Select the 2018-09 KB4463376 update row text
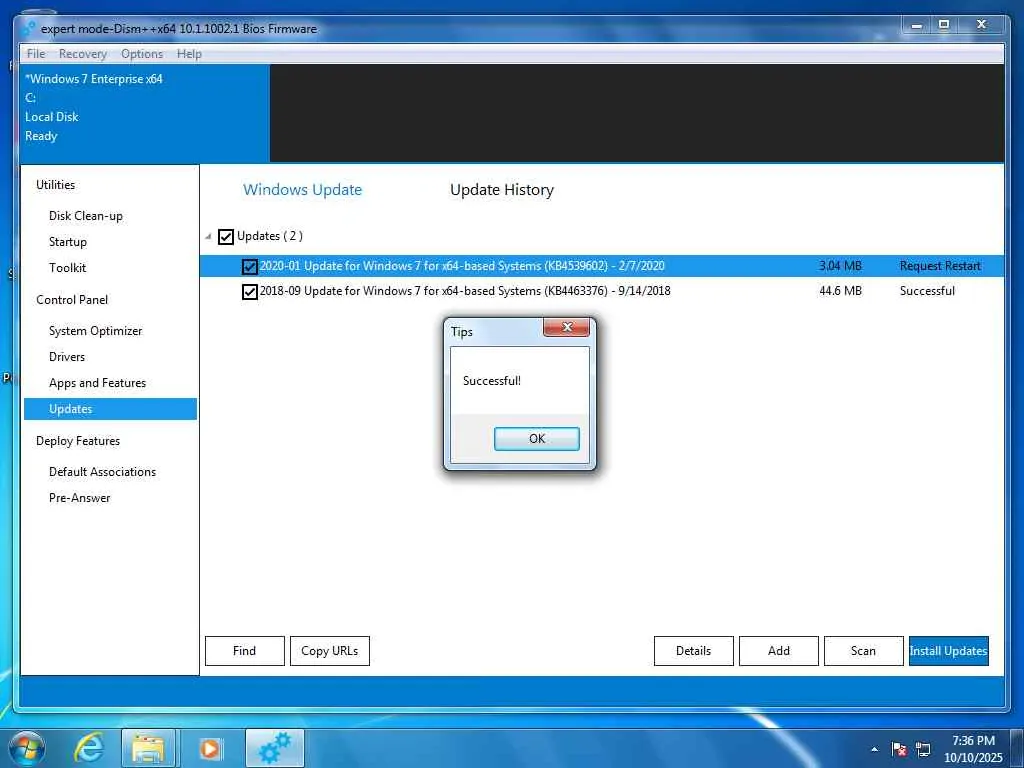Viewport: 1024px width, 768px height. pyautogui.click(x=465, y=291)
